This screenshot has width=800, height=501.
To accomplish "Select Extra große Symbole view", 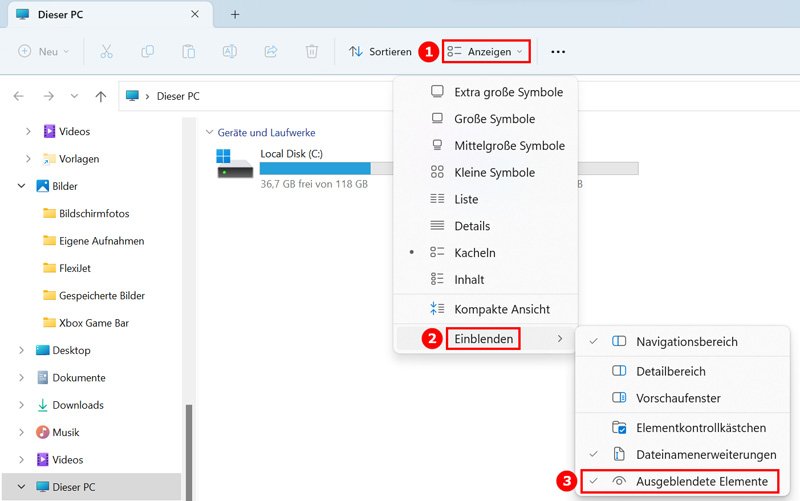I will point(486,92).
